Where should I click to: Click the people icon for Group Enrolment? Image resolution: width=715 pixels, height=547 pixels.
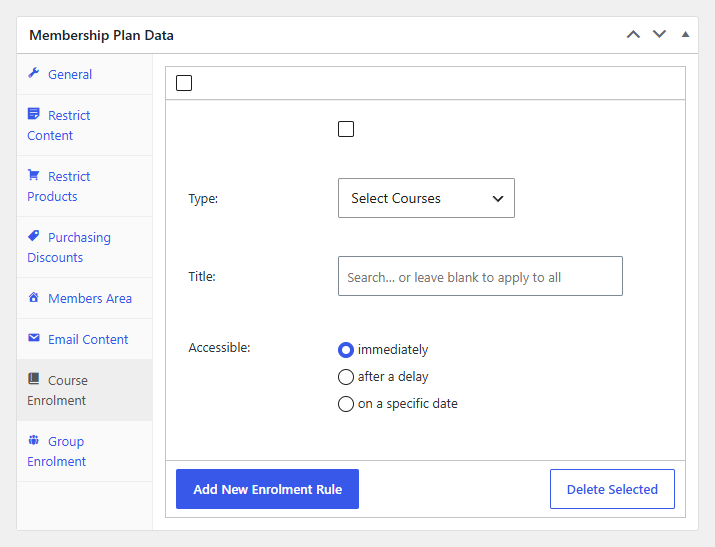point(34,440)
